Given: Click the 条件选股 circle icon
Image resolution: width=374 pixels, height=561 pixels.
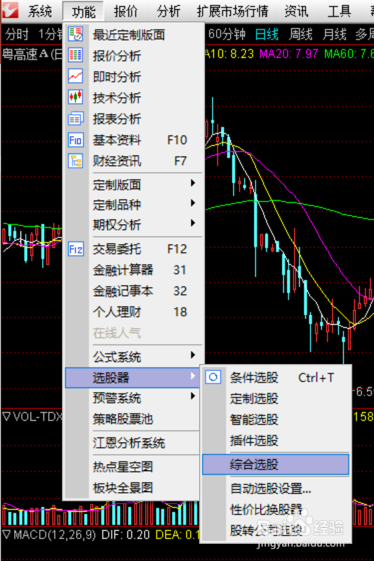Looking at the screenshot, I should 213,377.
